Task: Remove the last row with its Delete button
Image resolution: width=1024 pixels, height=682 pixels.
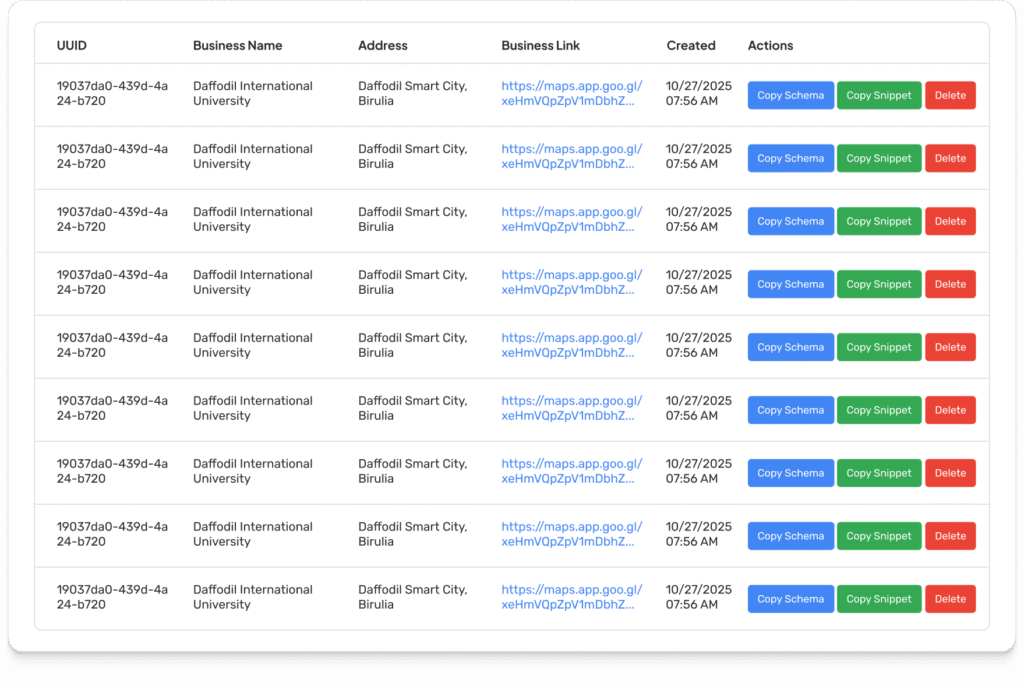Action: [x=949, y=600]
